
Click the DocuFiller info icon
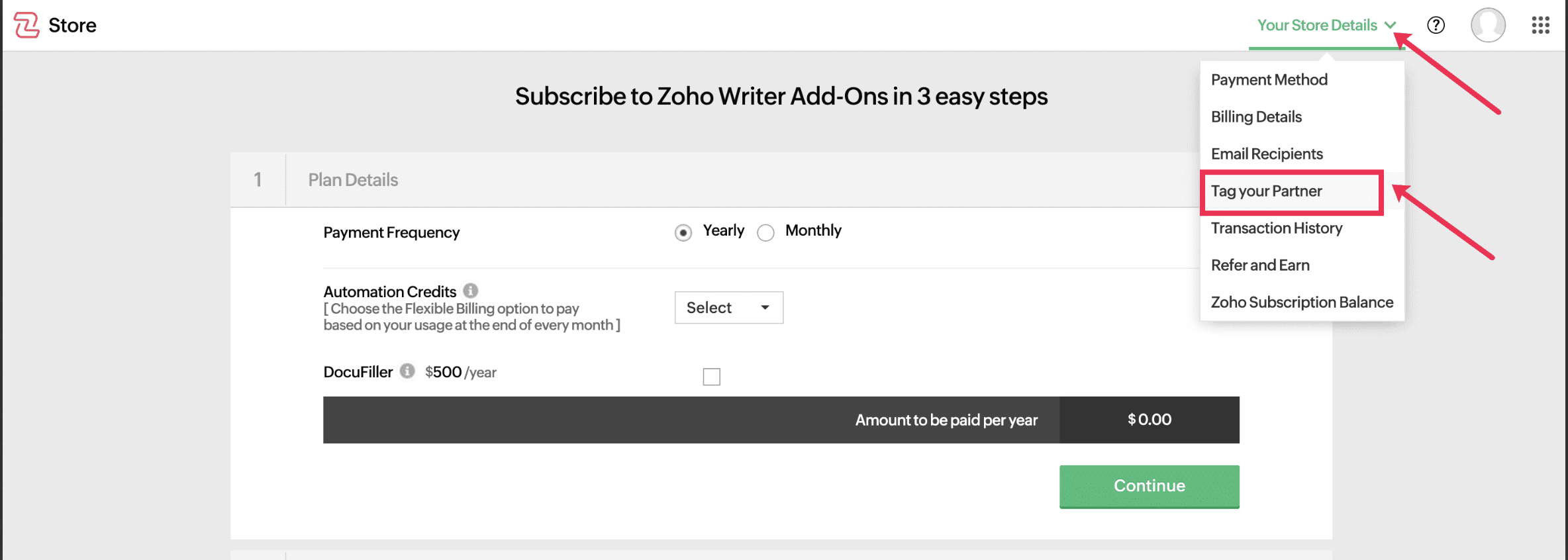click(x=407, y=371)
